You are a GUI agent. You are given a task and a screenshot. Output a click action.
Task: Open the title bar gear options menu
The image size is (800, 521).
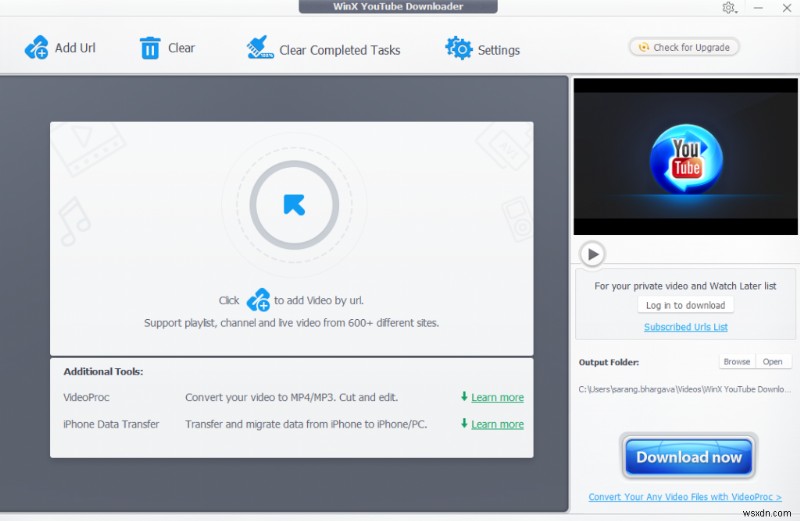pyautogui.click(x=729, y=8)
